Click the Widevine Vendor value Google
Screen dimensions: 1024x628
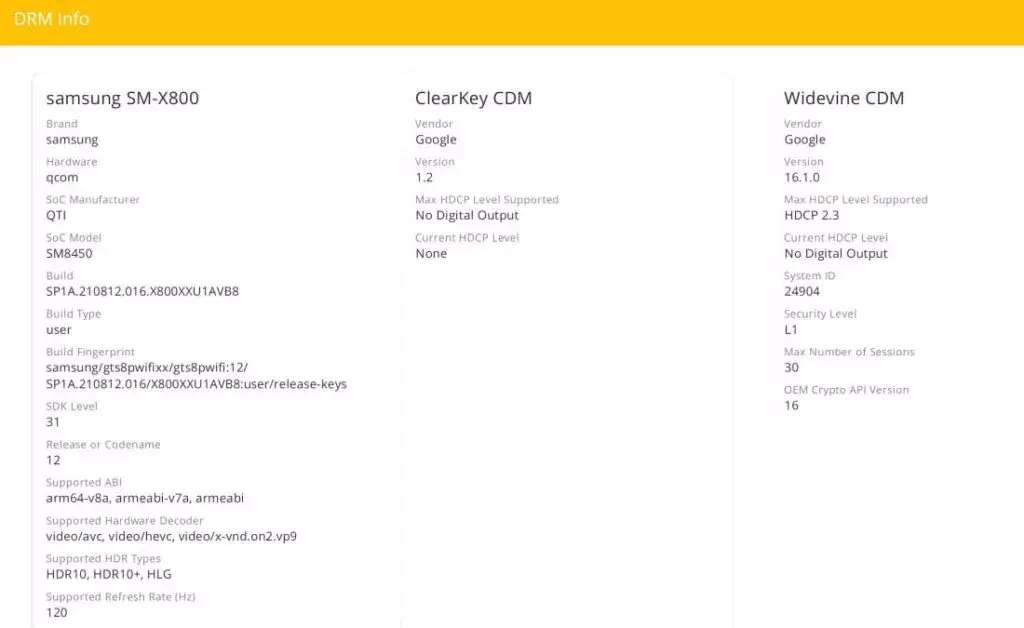pyautogui.click(x=805, y=140)
